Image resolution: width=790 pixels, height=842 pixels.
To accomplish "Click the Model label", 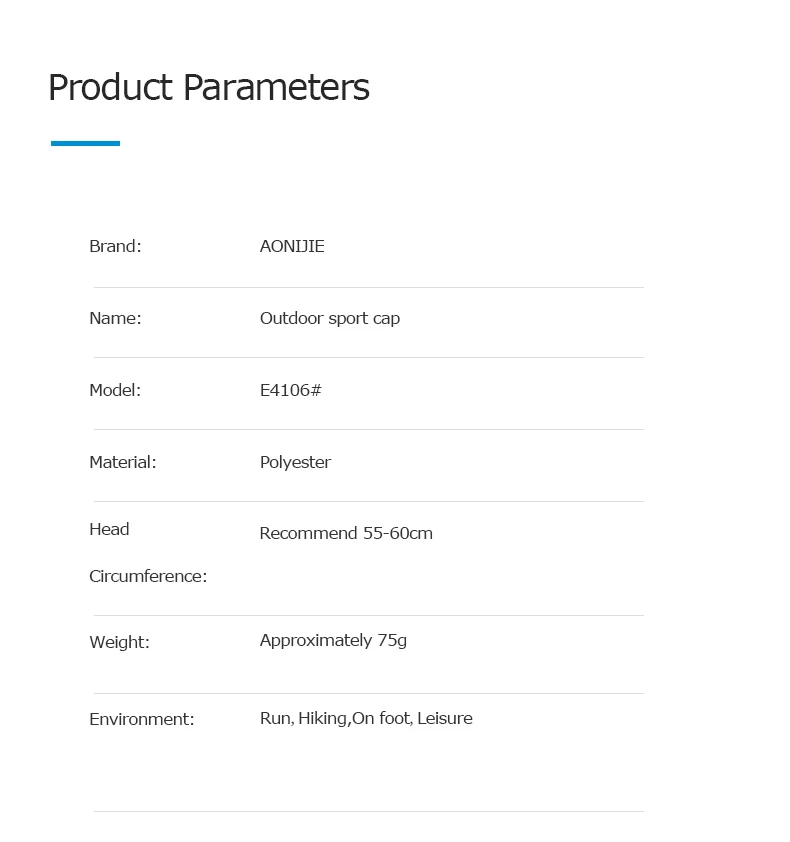I will [115, 390].
